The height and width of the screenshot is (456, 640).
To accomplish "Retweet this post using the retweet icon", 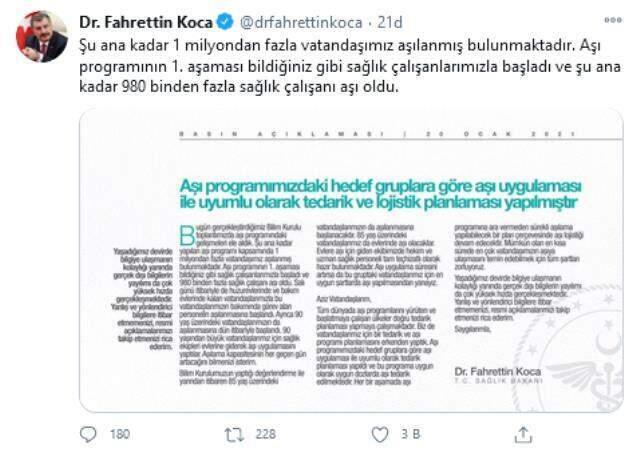I will 234,435.
